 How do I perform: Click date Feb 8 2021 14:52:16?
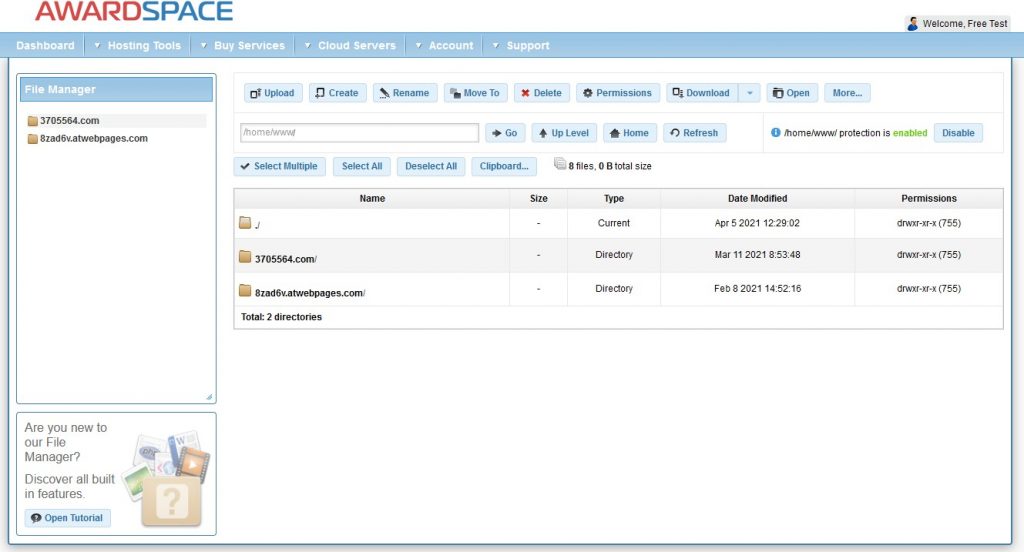(758, 289)
